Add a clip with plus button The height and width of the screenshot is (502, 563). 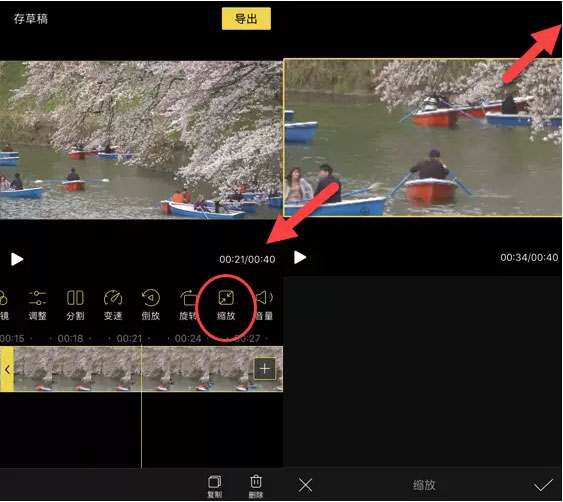265,369
